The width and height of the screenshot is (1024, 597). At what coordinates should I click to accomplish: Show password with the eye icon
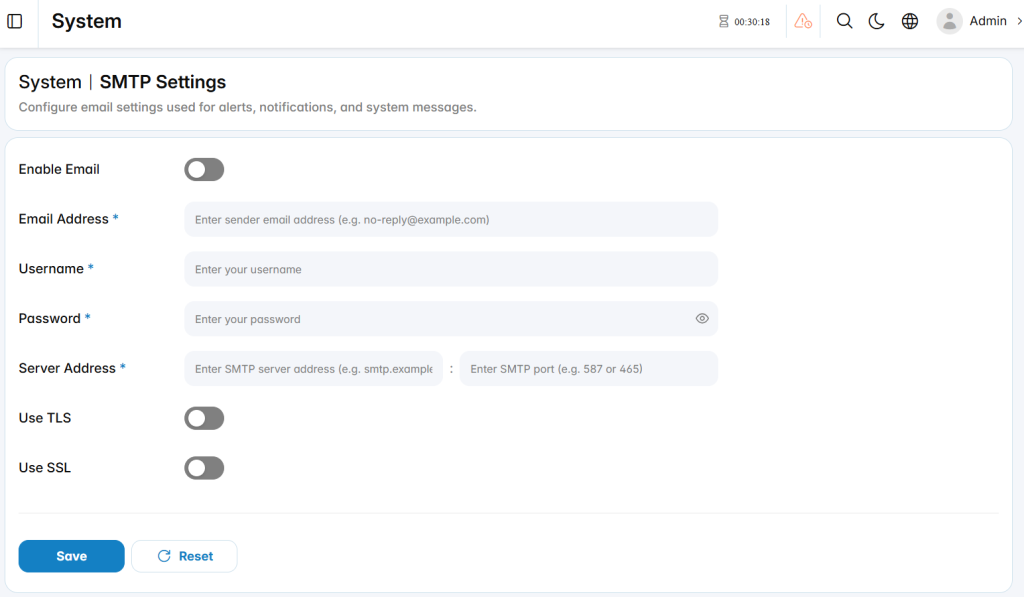pyautogui.click(x=702, y=319)
